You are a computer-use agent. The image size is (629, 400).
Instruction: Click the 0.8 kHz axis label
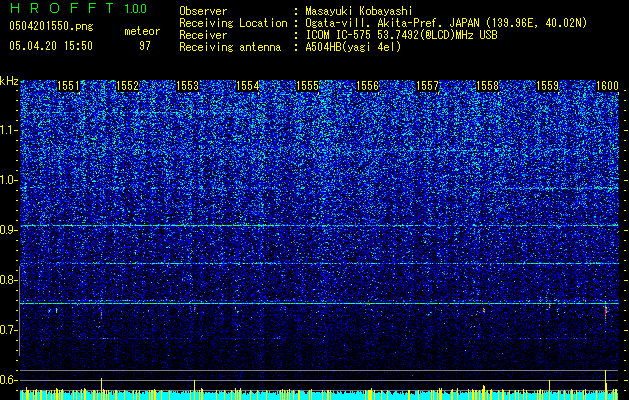(9, 280)
